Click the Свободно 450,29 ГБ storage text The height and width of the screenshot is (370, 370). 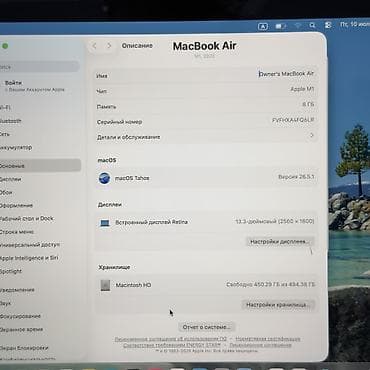[271, 285]
